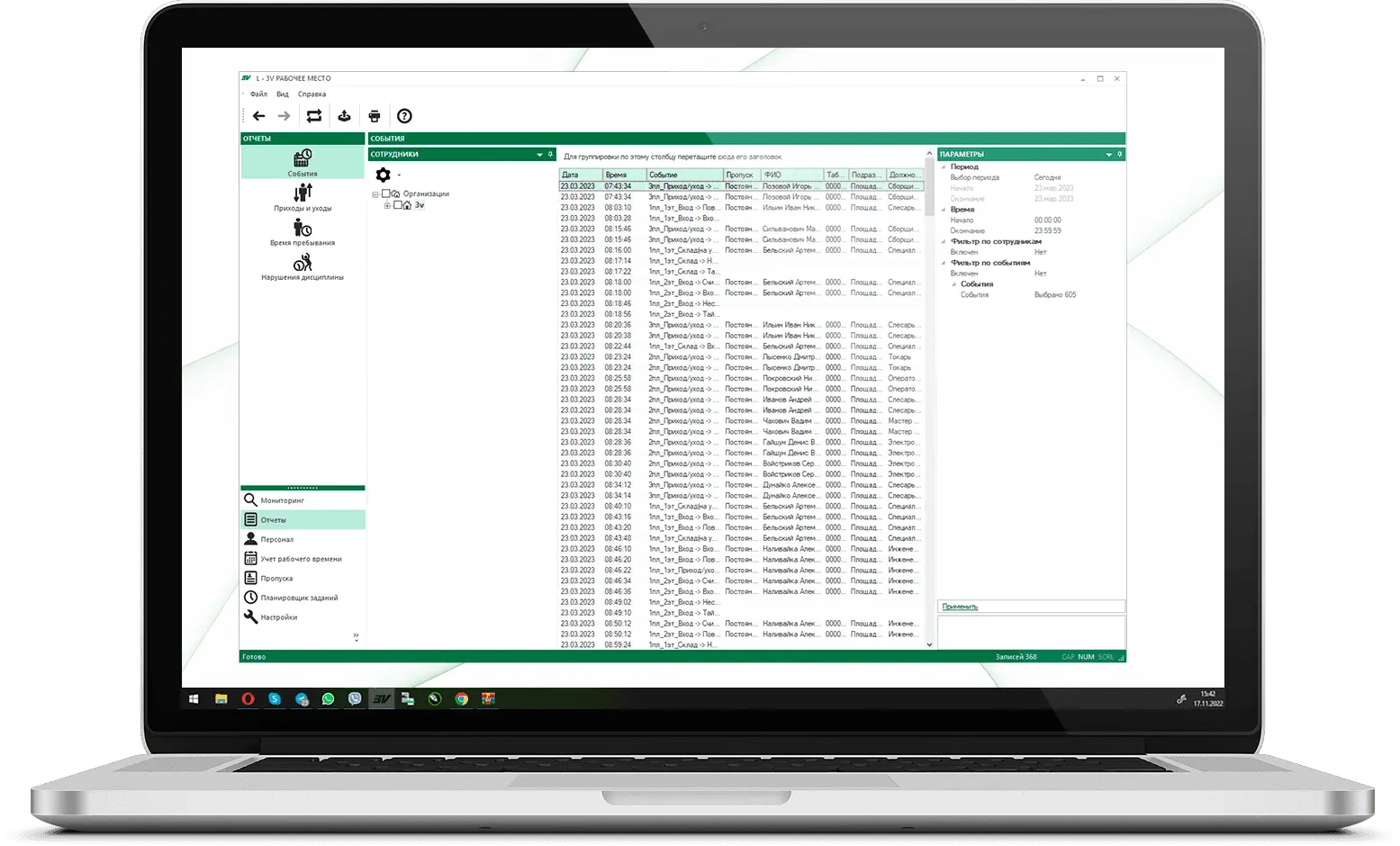Click the refresh arrows toolbar icon
The image size is (1400, 846).
tap(313, 116)
